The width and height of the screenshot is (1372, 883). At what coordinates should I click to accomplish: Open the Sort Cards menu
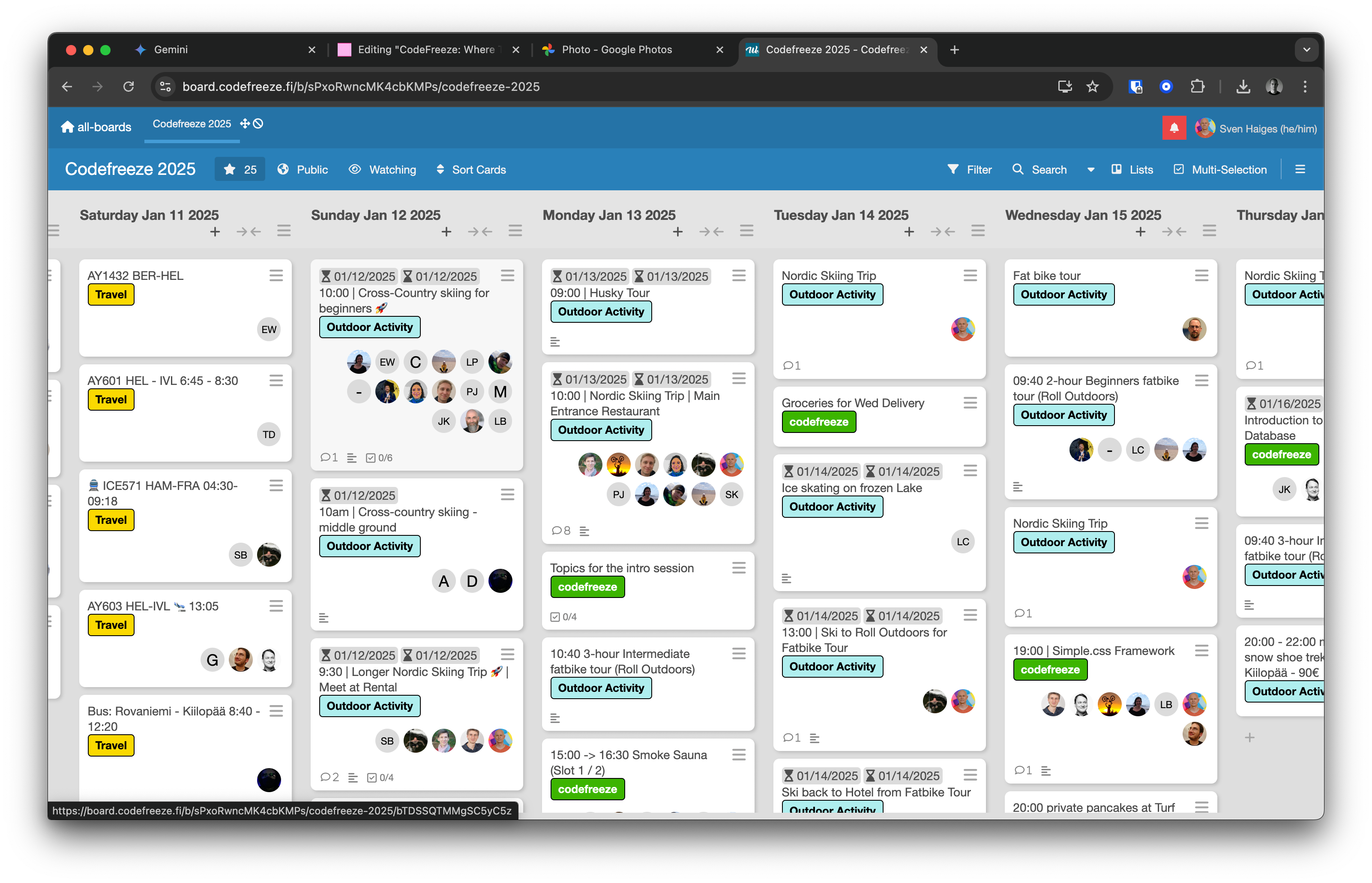[x=471, y=170]
